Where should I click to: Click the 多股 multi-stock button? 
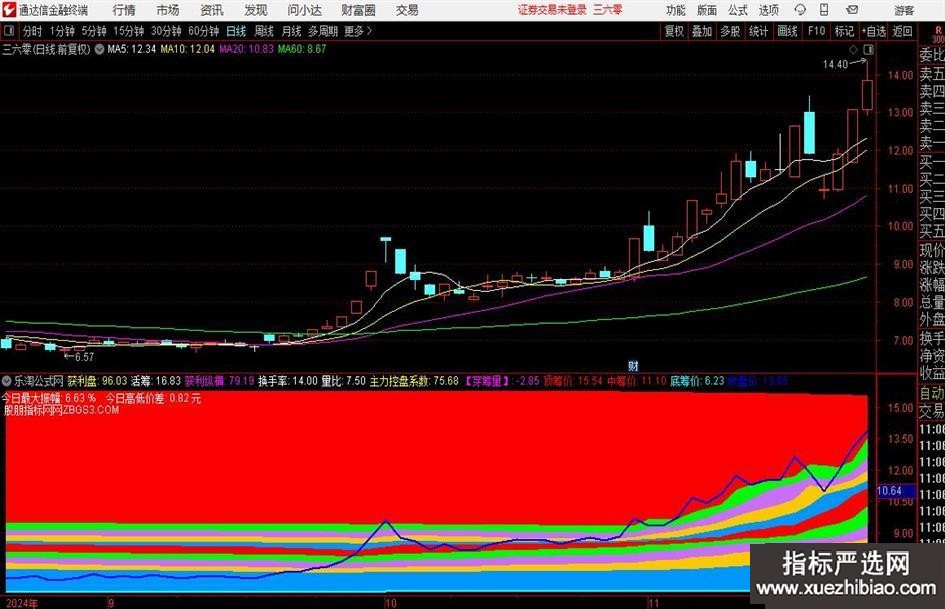click(730, 31)
